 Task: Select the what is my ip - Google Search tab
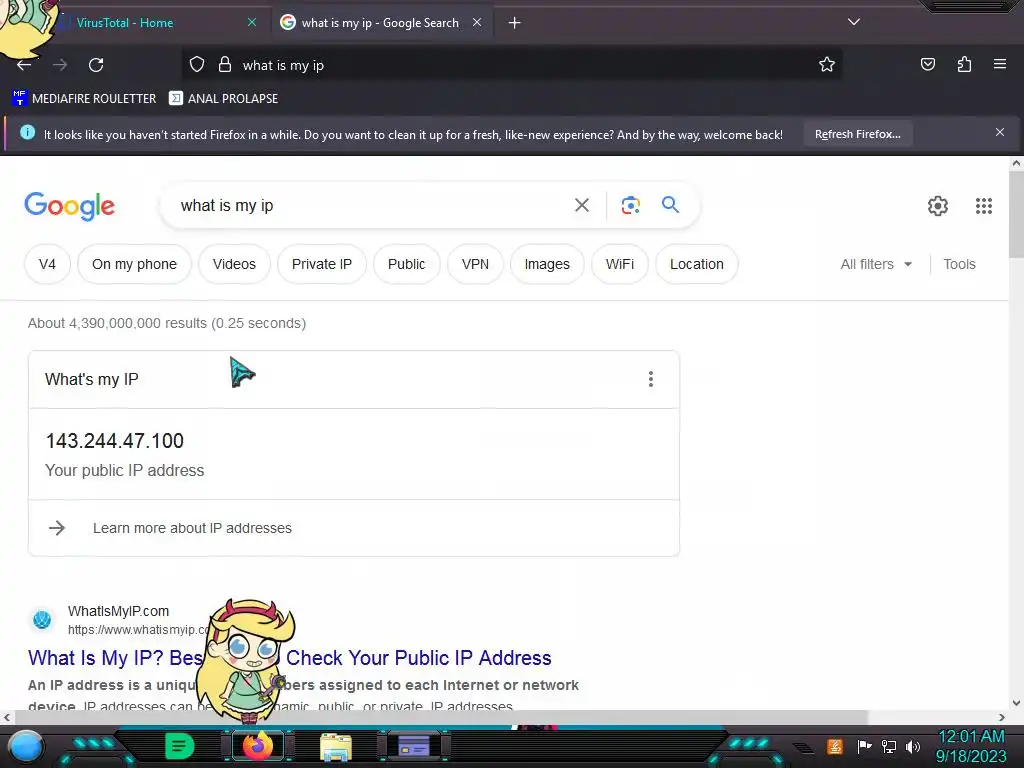click(380, 23)
